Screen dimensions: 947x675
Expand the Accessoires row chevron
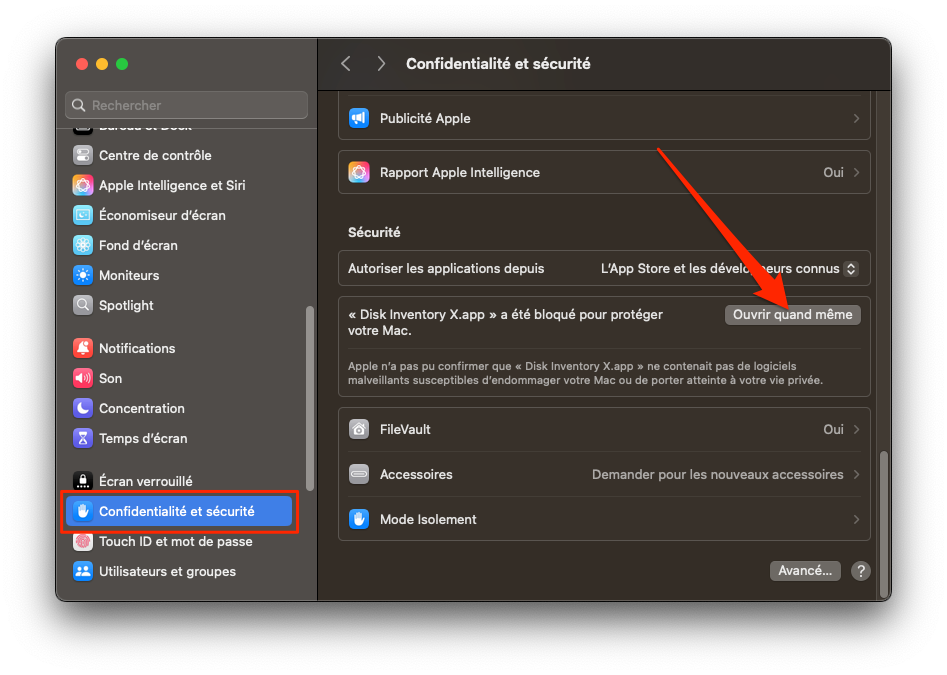[x=856, y=475]
